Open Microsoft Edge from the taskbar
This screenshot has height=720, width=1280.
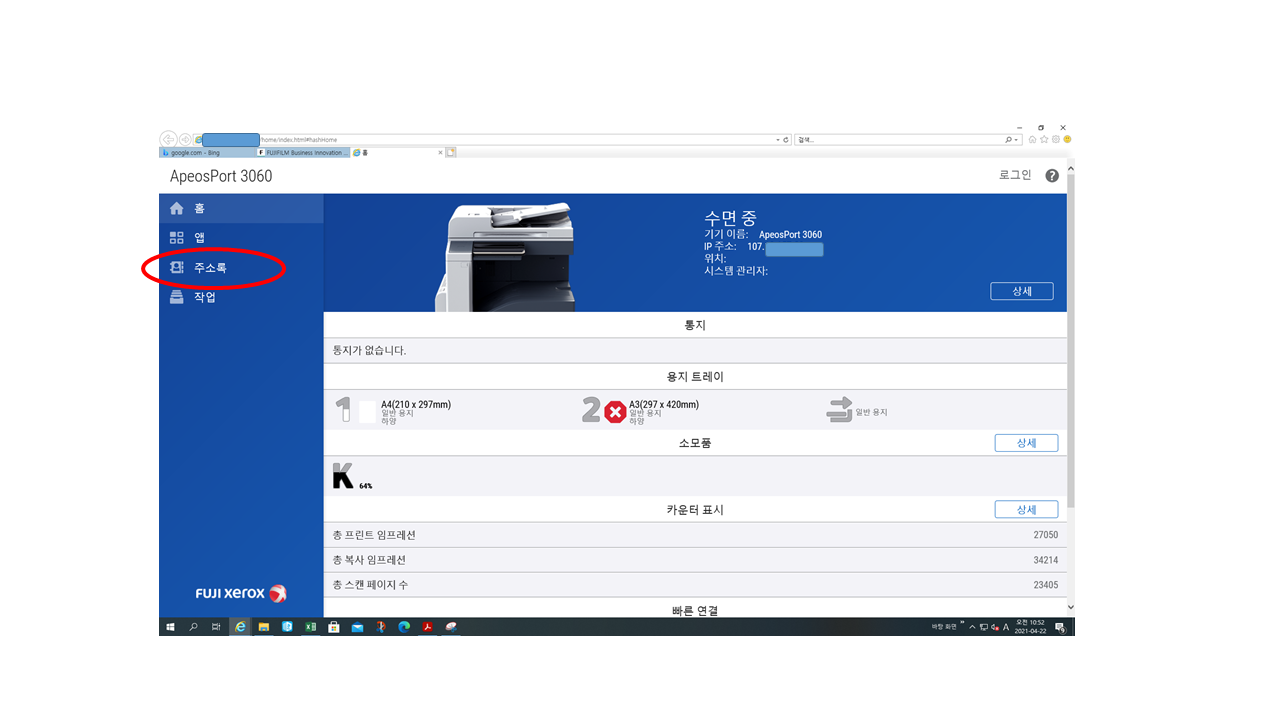point(404,627)
